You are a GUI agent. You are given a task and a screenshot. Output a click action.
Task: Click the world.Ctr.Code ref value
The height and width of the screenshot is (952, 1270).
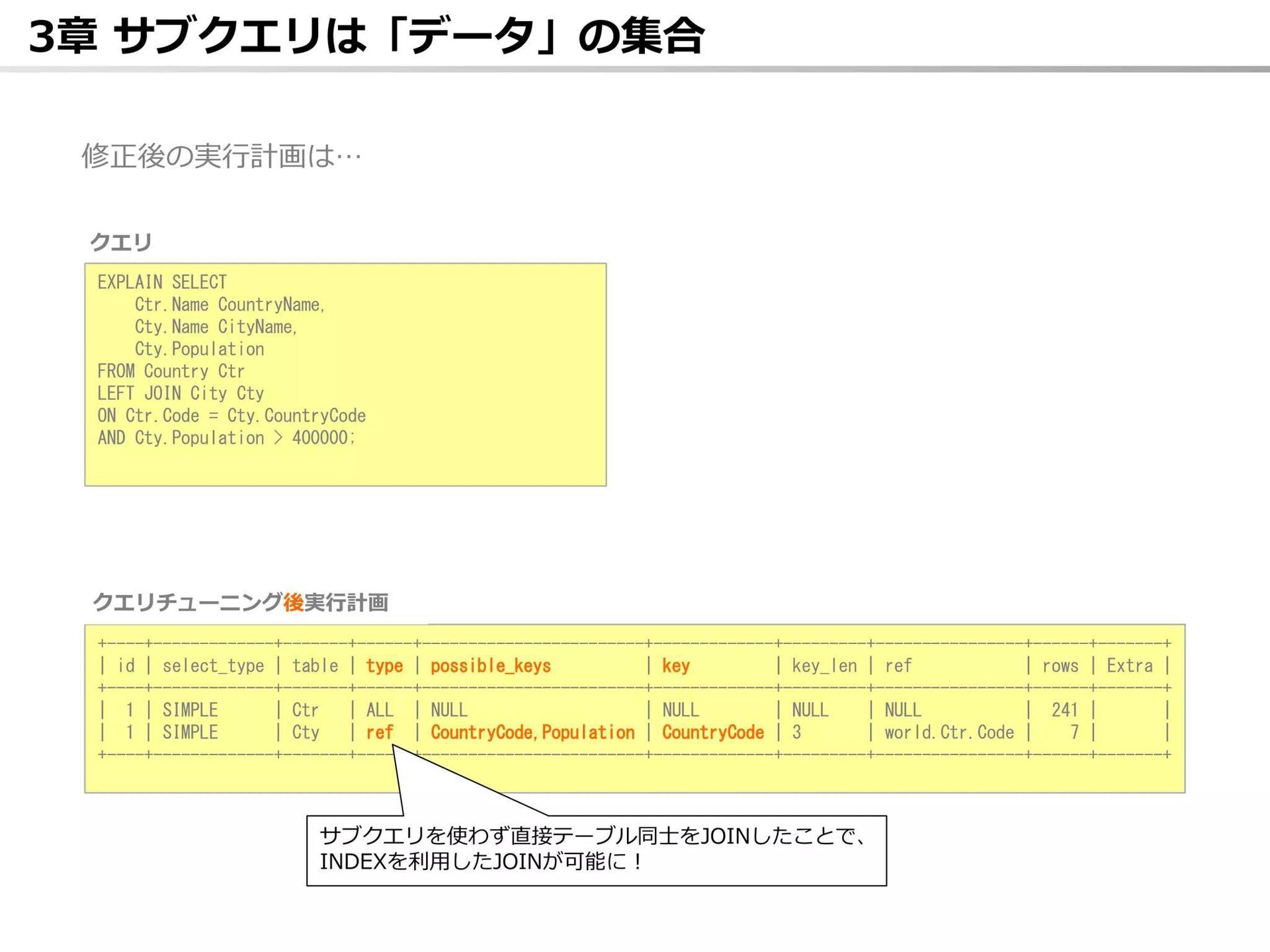pyautogui.click(x=949, y=733)
